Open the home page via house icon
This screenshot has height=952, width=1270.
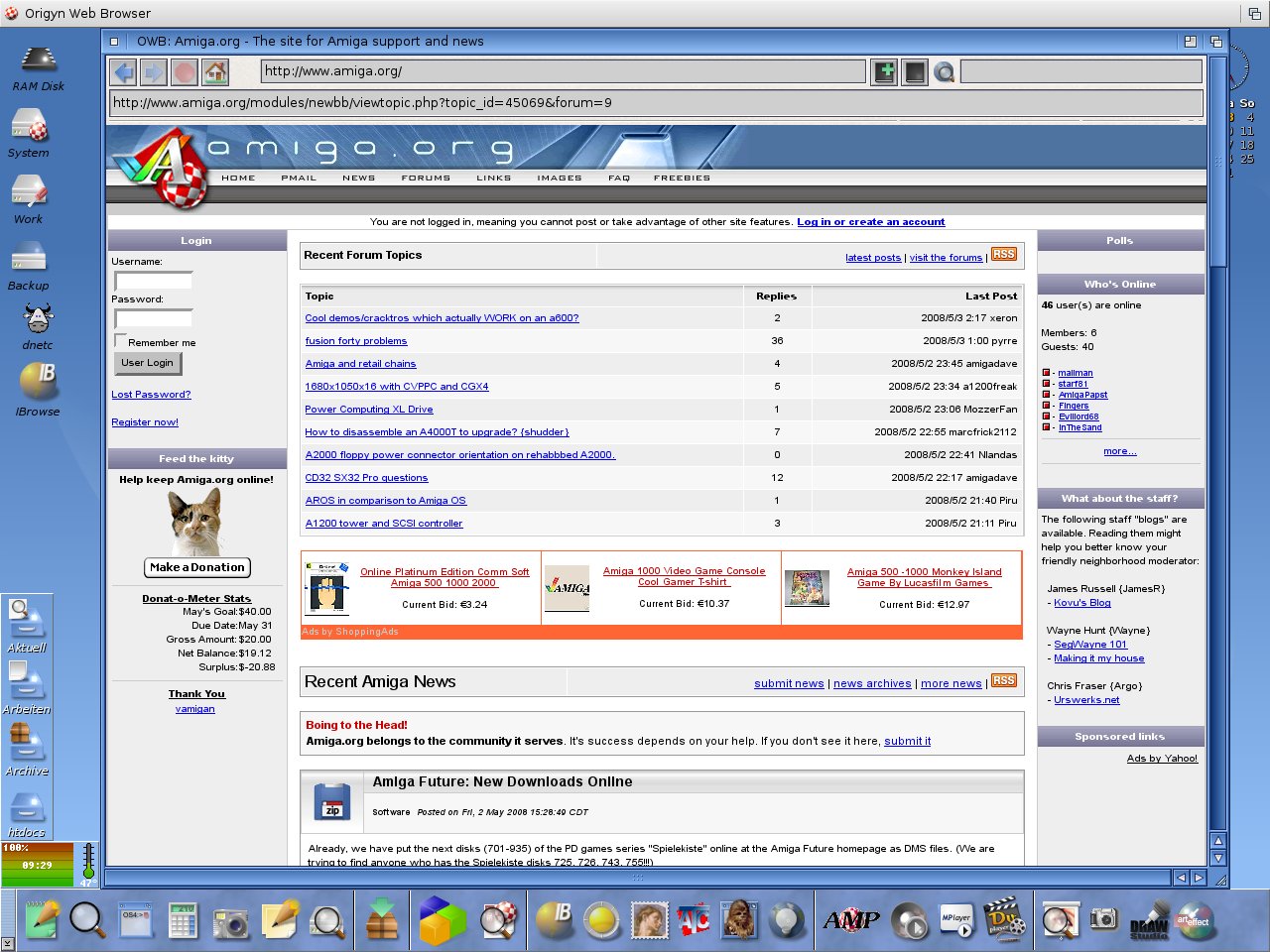click(x=215, y=71)
